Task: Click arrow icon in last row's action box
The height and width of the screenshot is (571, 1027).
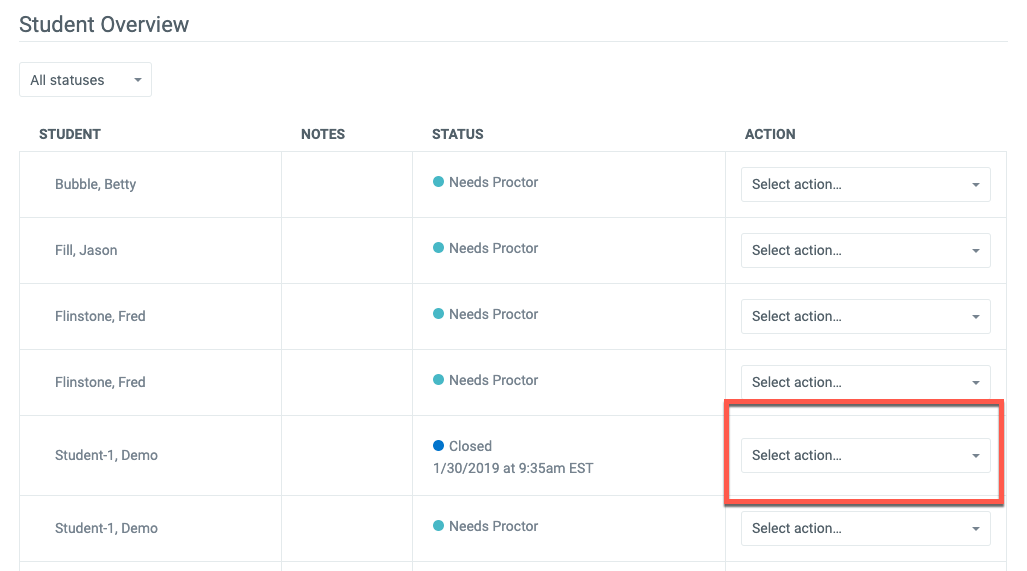Action: pos(975,528)
